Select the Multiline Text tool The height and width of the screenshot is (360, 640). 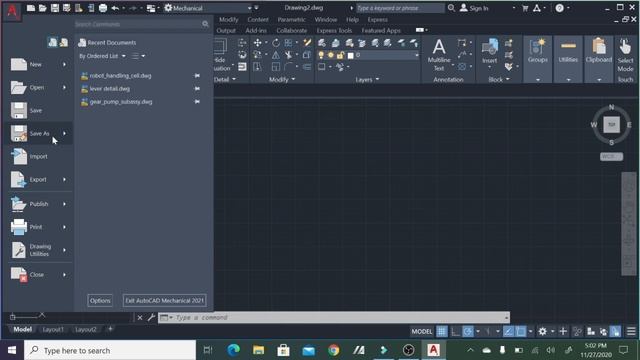point(439,54)
